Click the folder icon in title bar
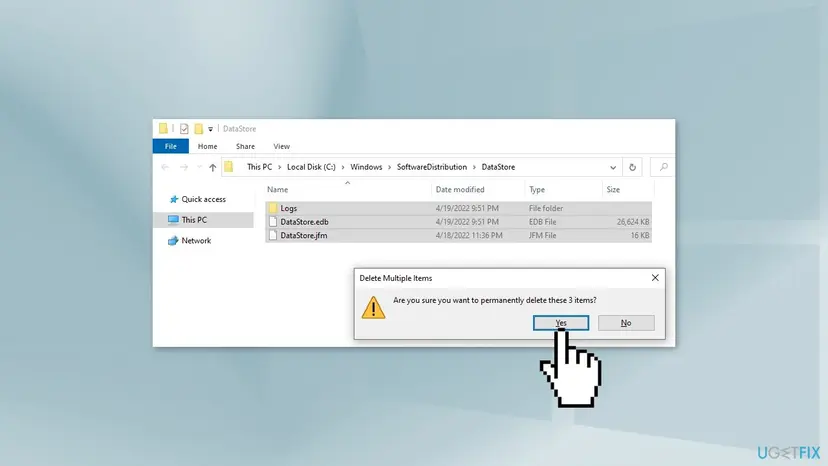The width and height of the screenshot is (828, 466). [x=163, y=128]
